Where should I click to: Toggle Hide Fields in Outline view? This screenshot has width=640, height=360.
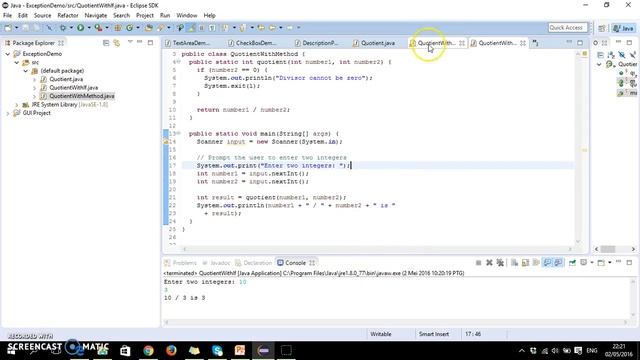[x=622, y=55]
